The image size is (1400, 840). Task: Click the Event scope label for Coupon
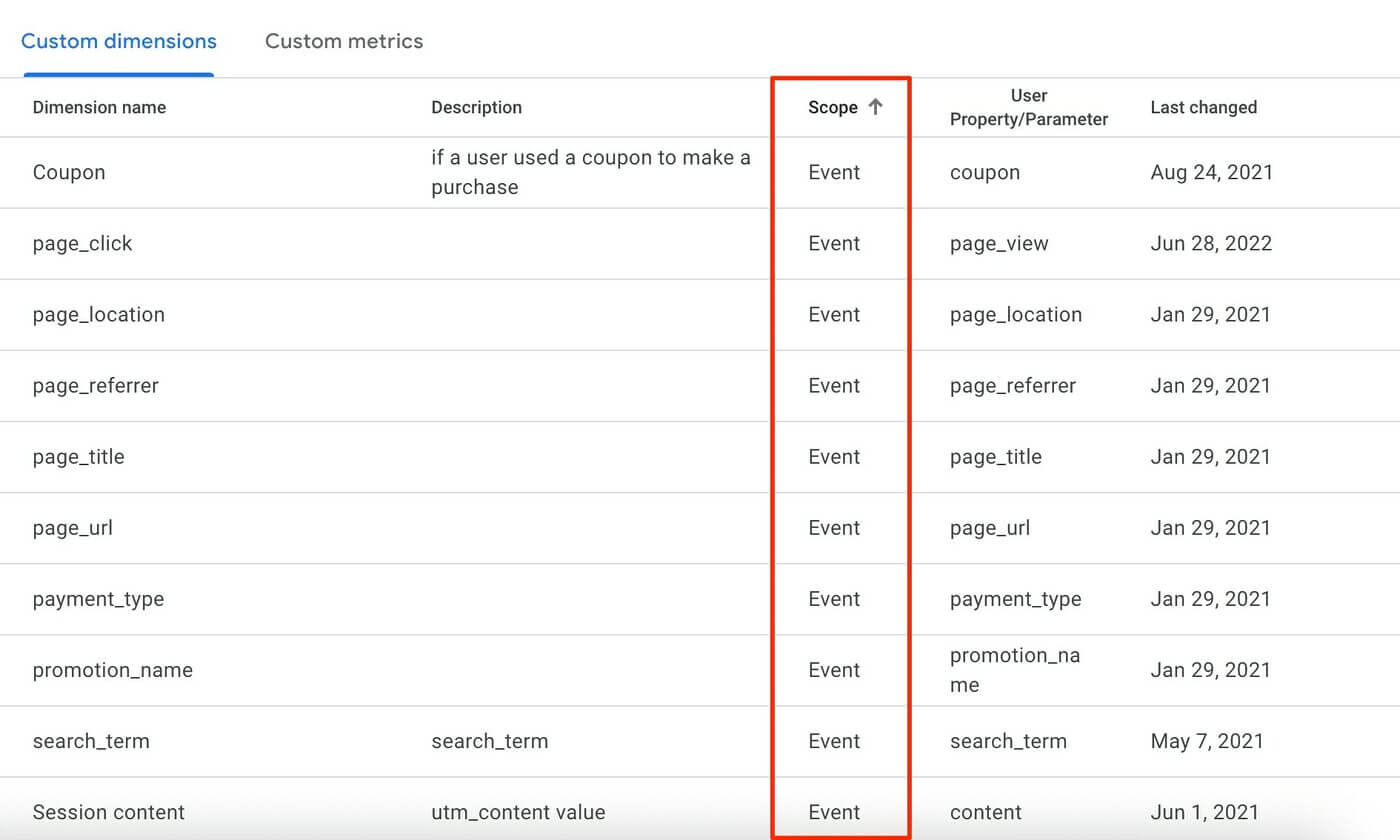pos(834,172)
